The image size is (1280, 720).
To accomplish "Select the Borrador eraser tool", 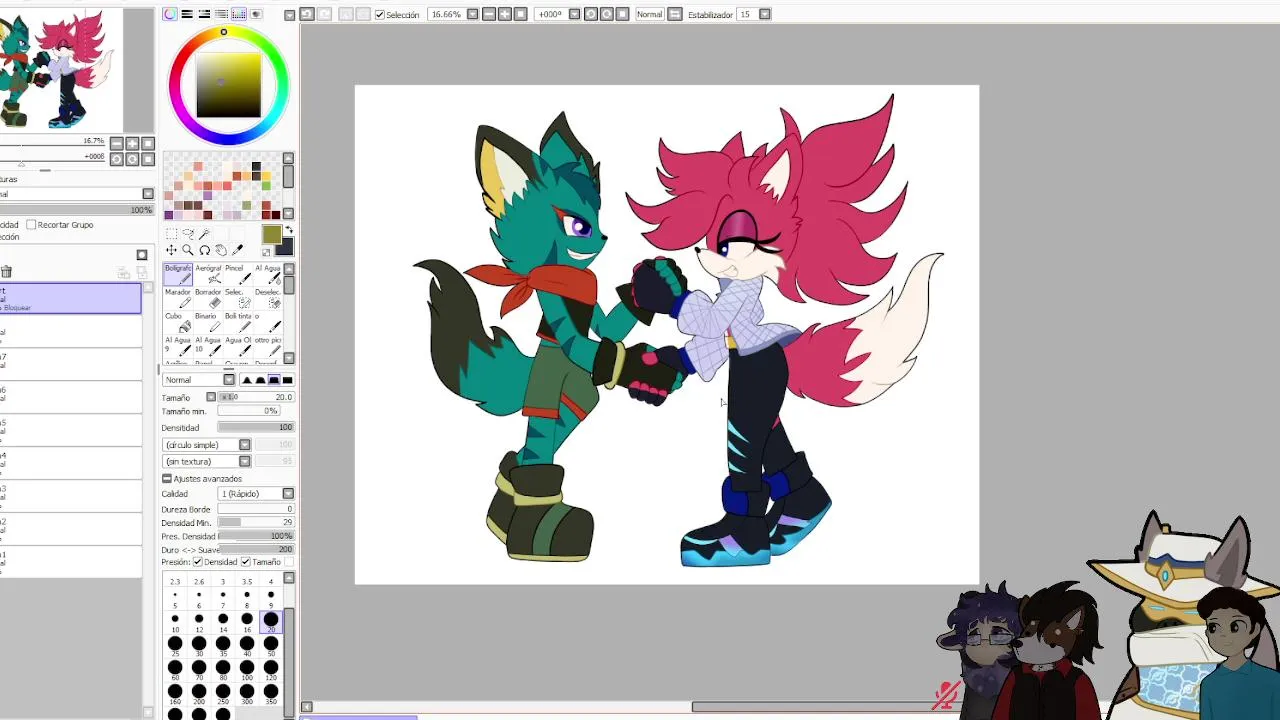I will 207,298.
